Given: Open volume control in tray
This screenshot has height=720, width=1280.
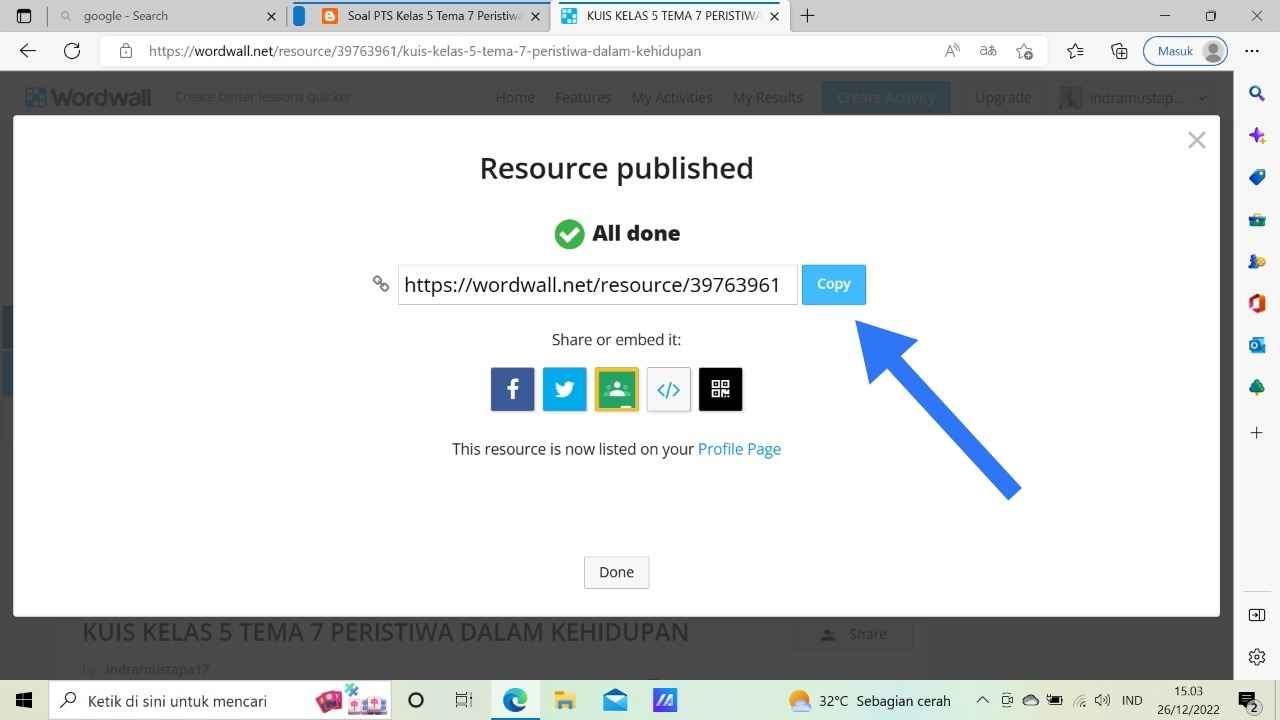Looking at the screenshot, I should [1102, 700].
